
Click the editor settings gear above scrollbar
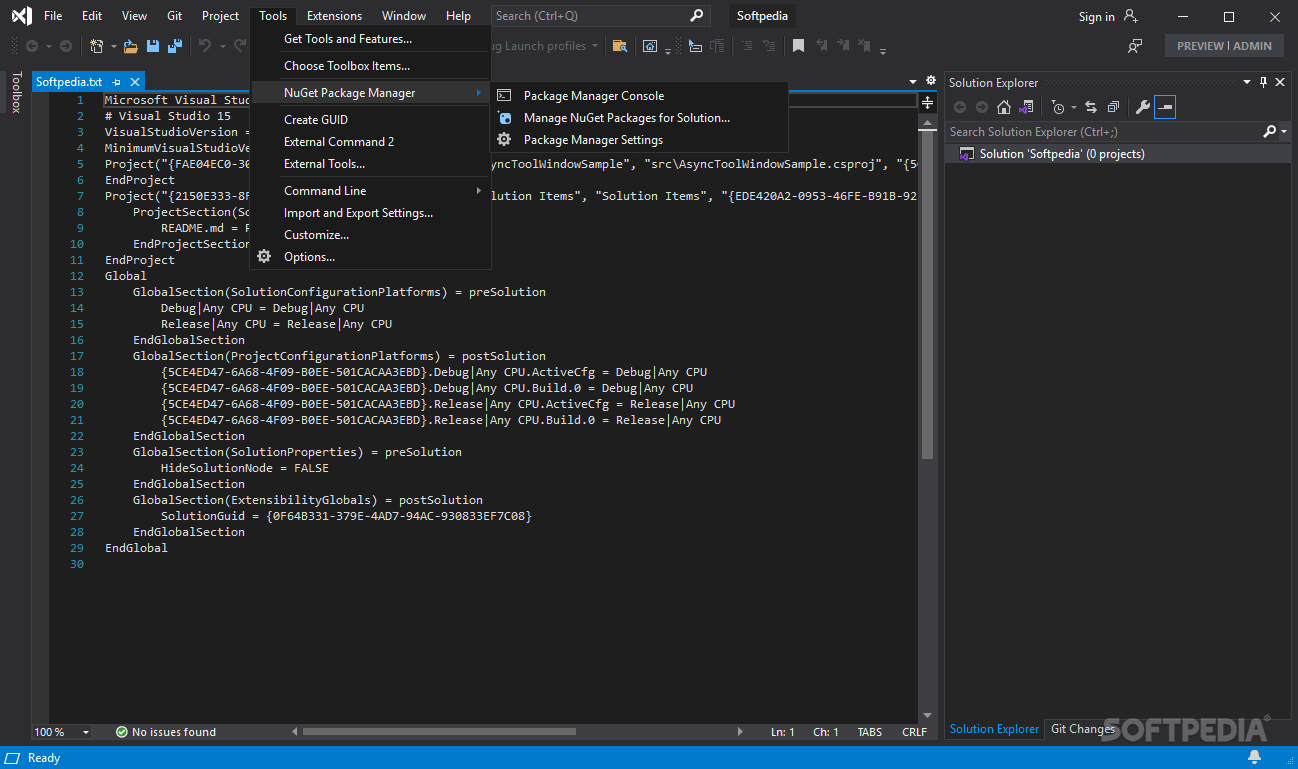coord(931,81)
